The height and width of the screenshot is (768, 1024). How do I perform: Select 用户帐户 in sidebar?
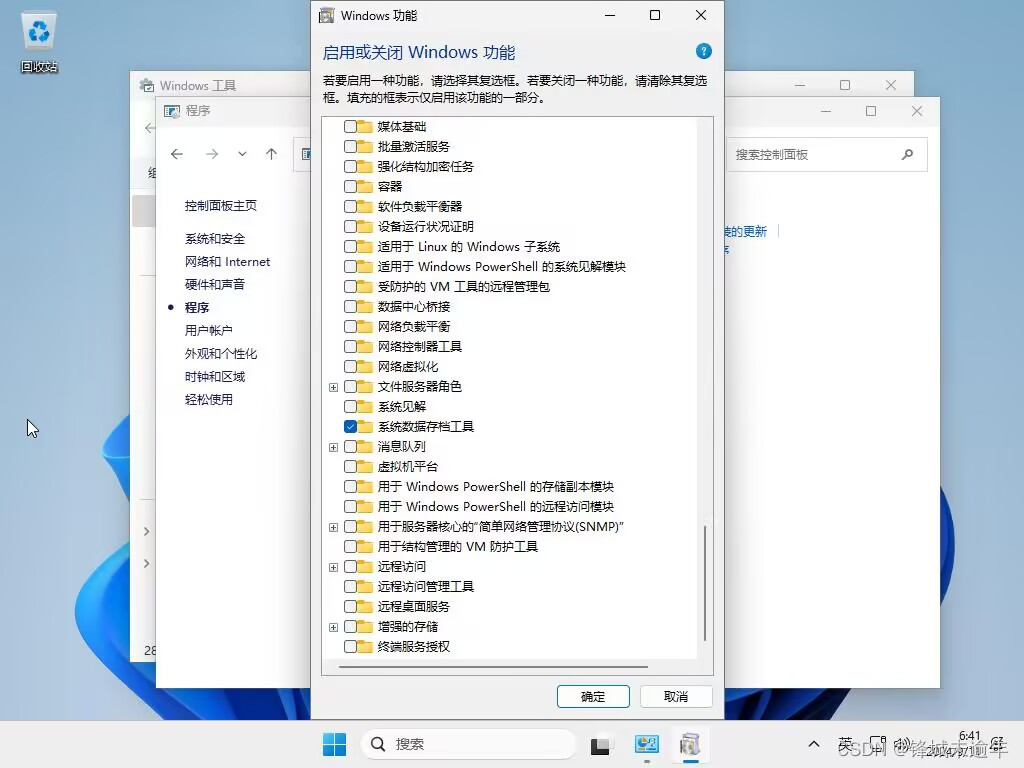[208, 330]
